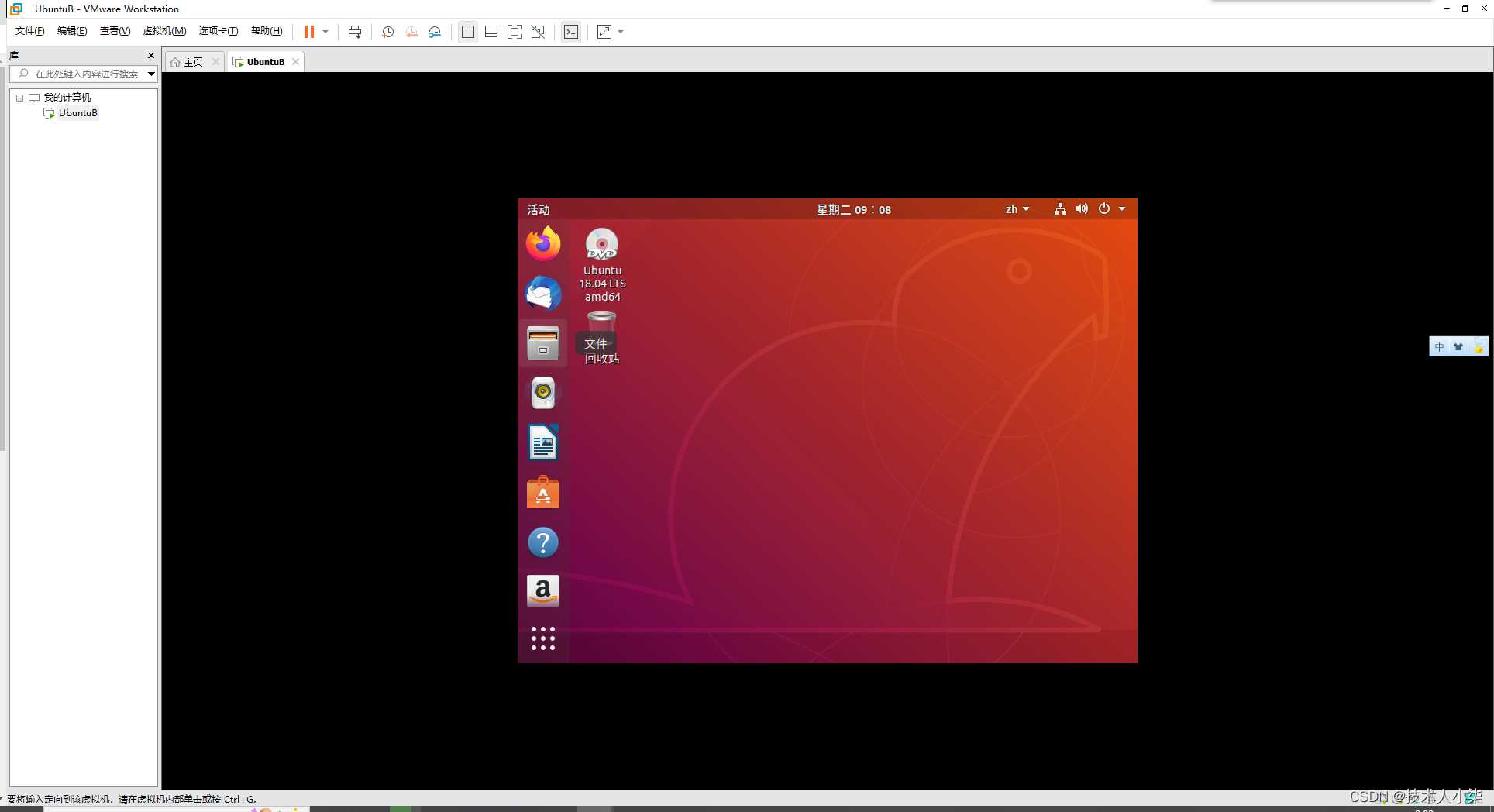The image size is (1494, 812).
Task: Pause the virtual machine
Action: (x=309, y=32)
